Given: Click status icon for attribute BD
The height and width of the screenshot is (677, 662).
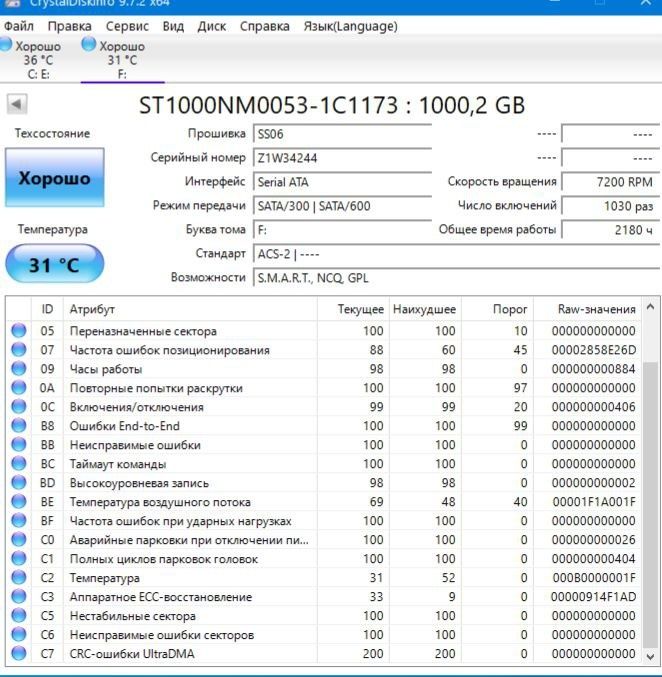Looking at the screenshot, I should tap(19, 482).
